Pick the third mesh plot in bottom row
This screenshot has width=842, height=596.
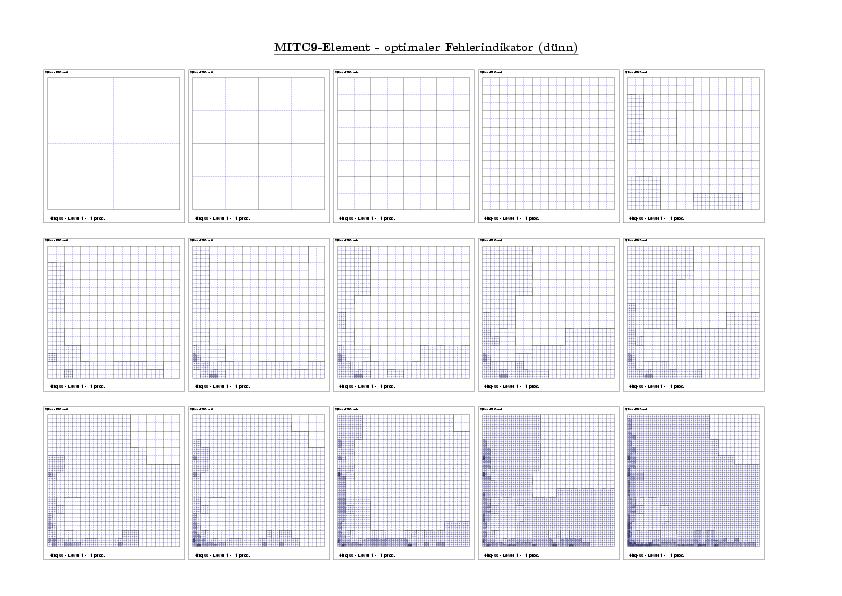403,480
